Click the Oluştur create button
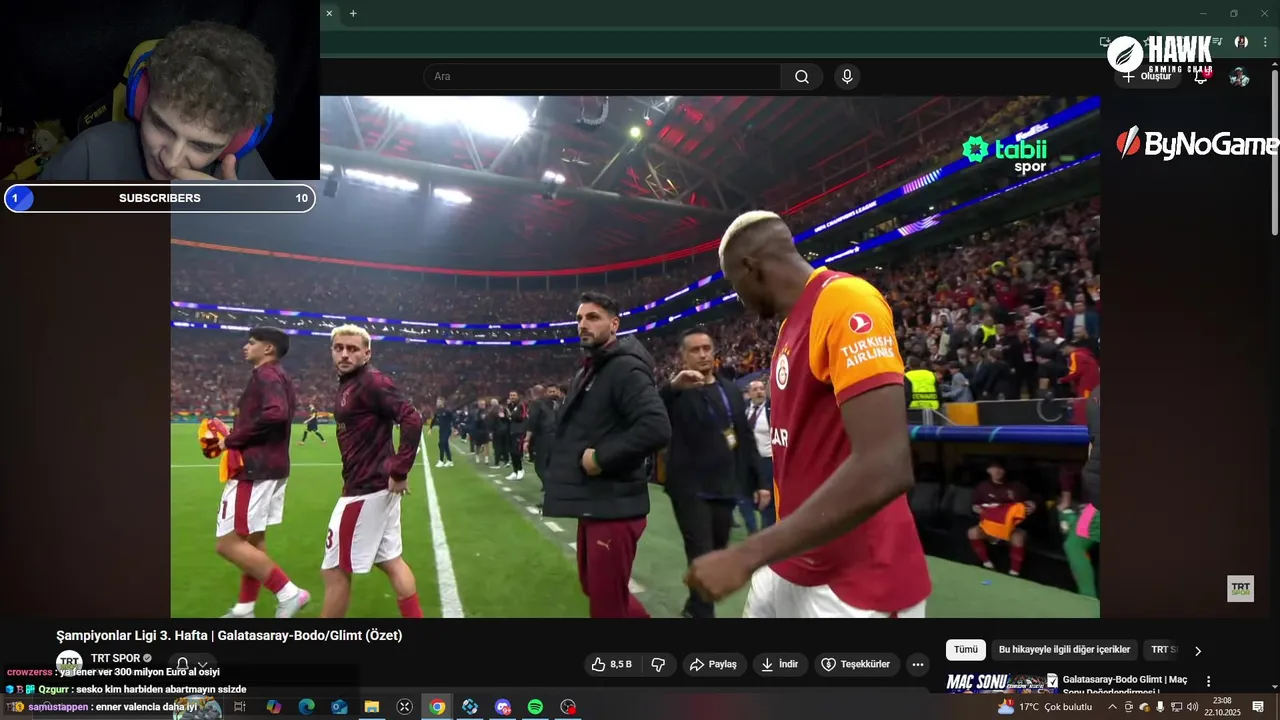This screenshot has width=1280, height=720. pos(1148,77)
